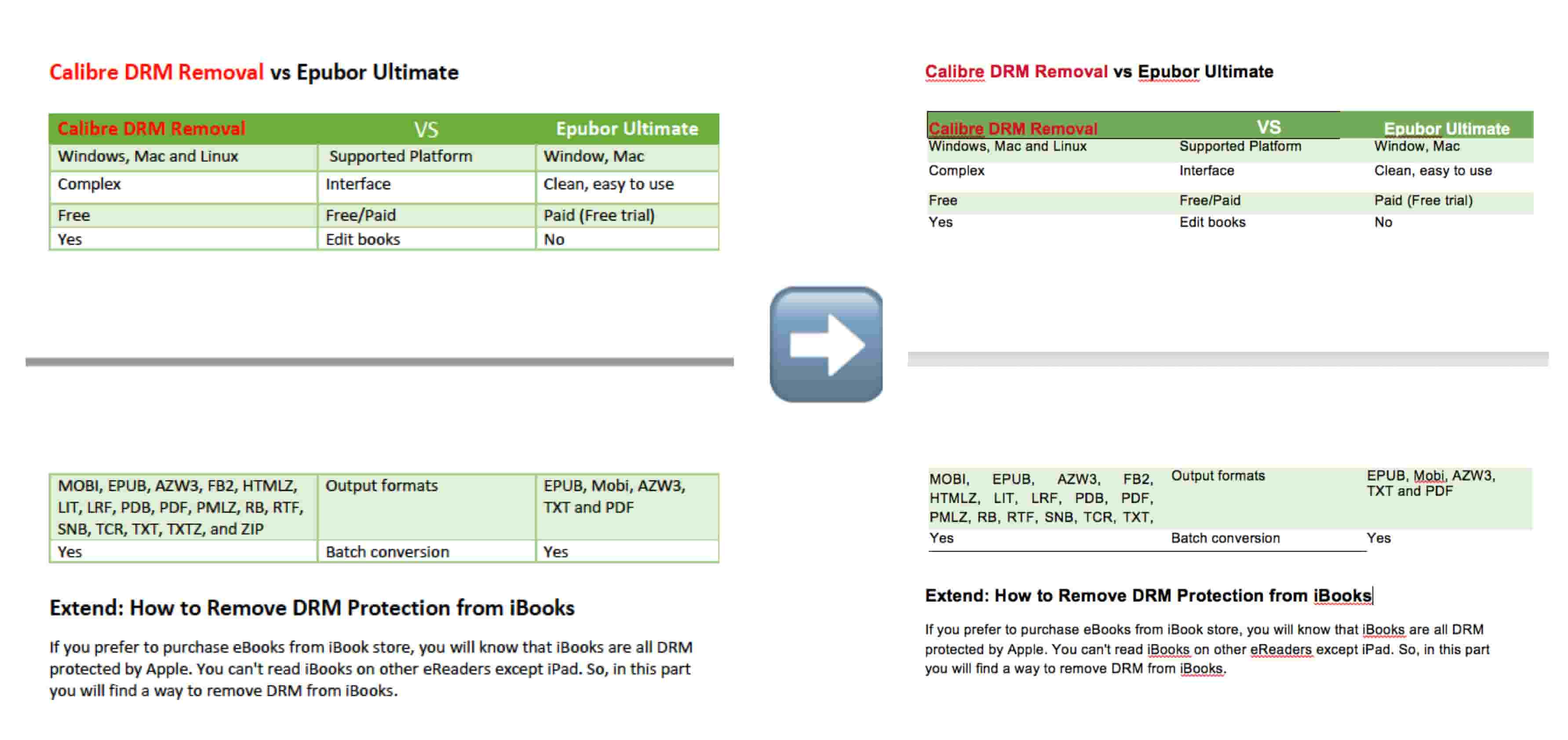Click right table cell 'Edit books'
Image resolution: width=1568 pixels, height=740 pixels.
(1212, 222)
